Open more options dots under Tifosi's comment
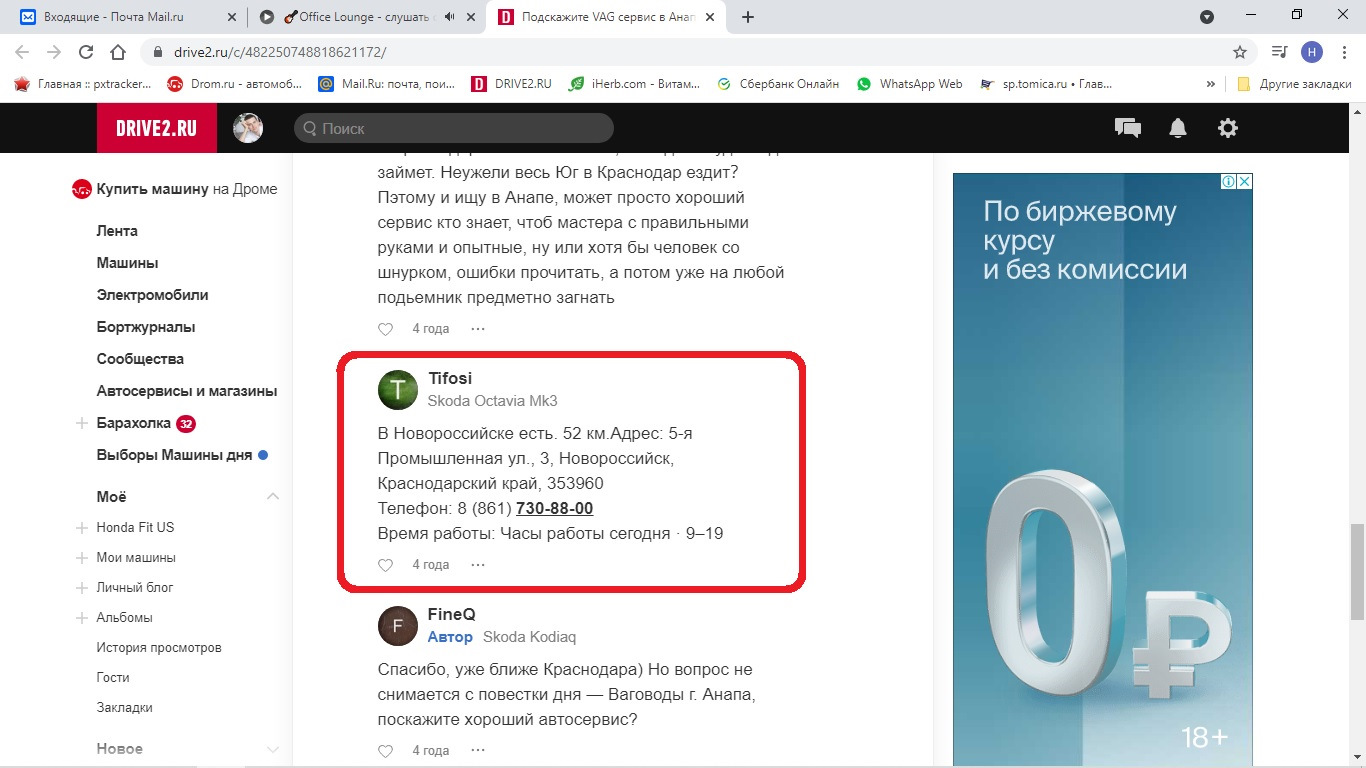Screen dimensions: 1366x768 478,565
